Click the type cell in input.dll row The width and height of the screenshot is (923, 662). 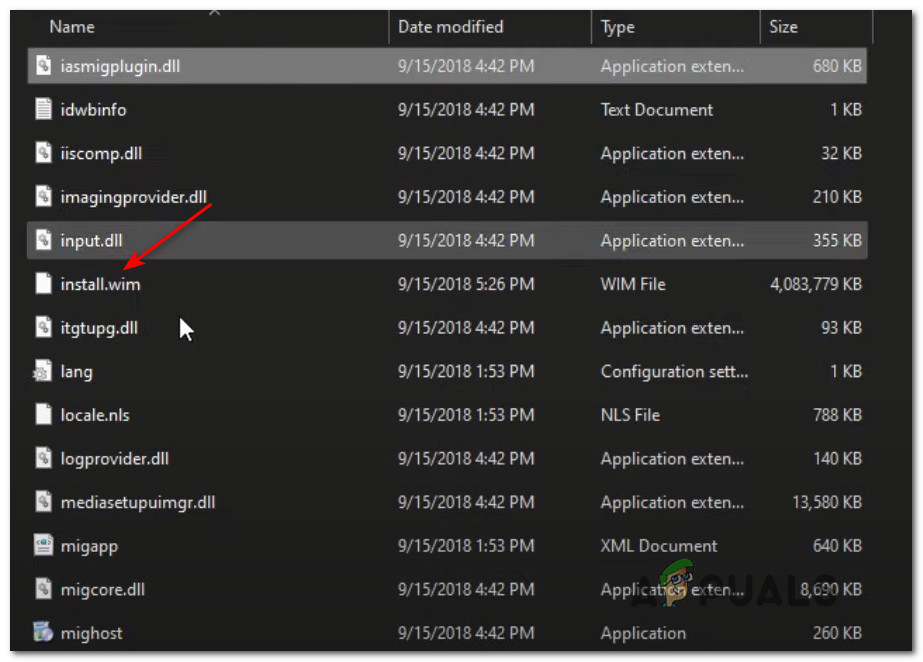(672, 241)
